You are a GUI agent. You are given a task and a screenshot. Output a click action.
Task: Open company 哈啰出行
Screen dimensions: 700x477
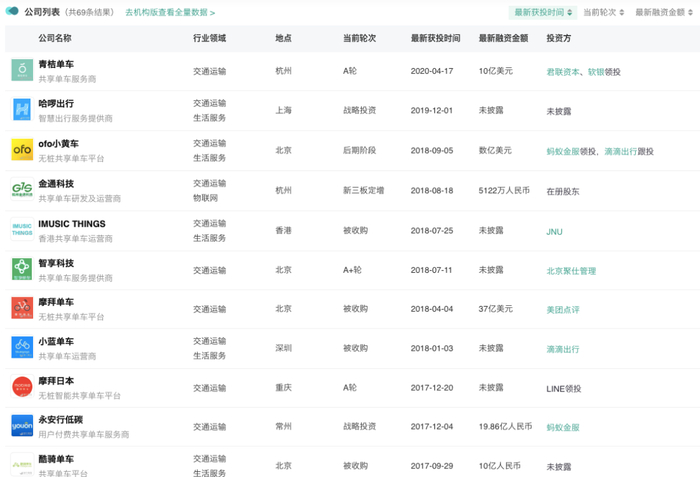56,104
